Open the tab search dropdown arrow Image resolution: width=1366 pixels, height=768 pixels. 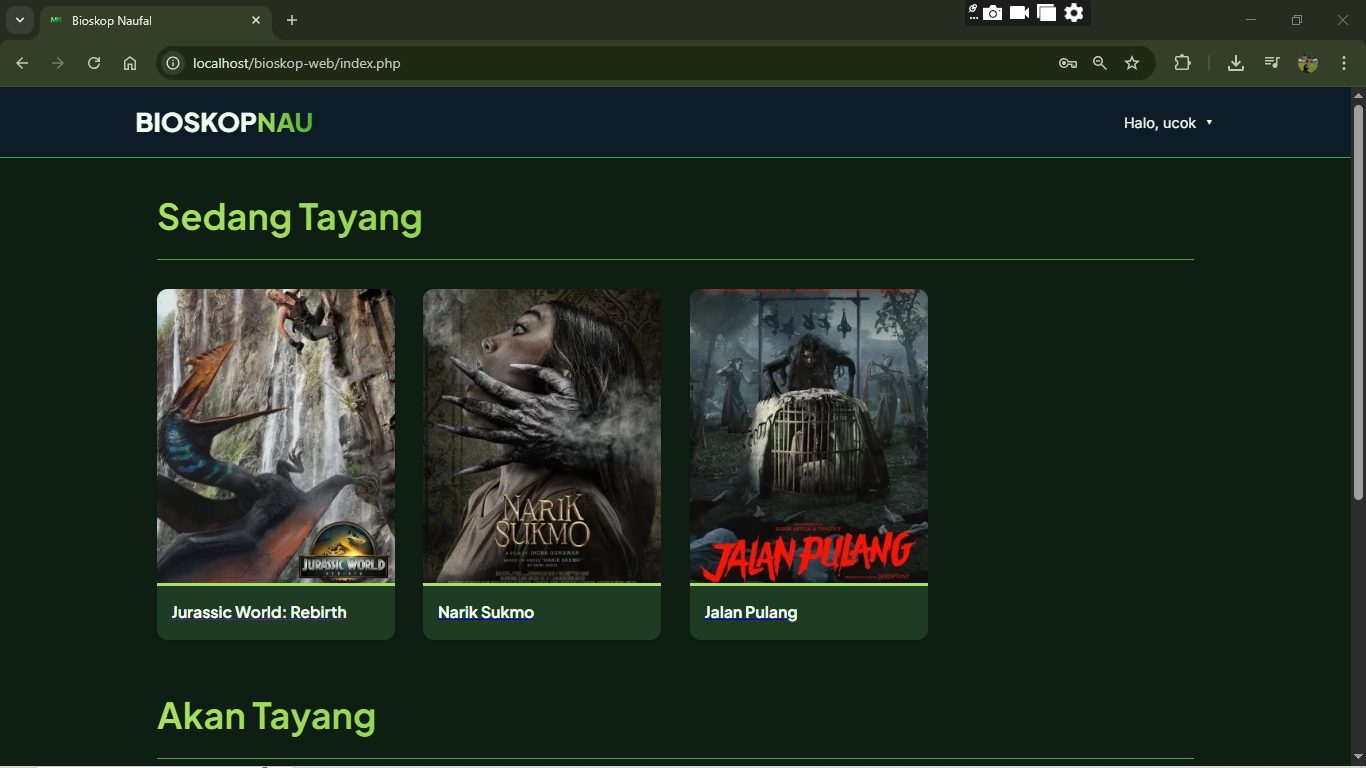(x=19, y=20)
